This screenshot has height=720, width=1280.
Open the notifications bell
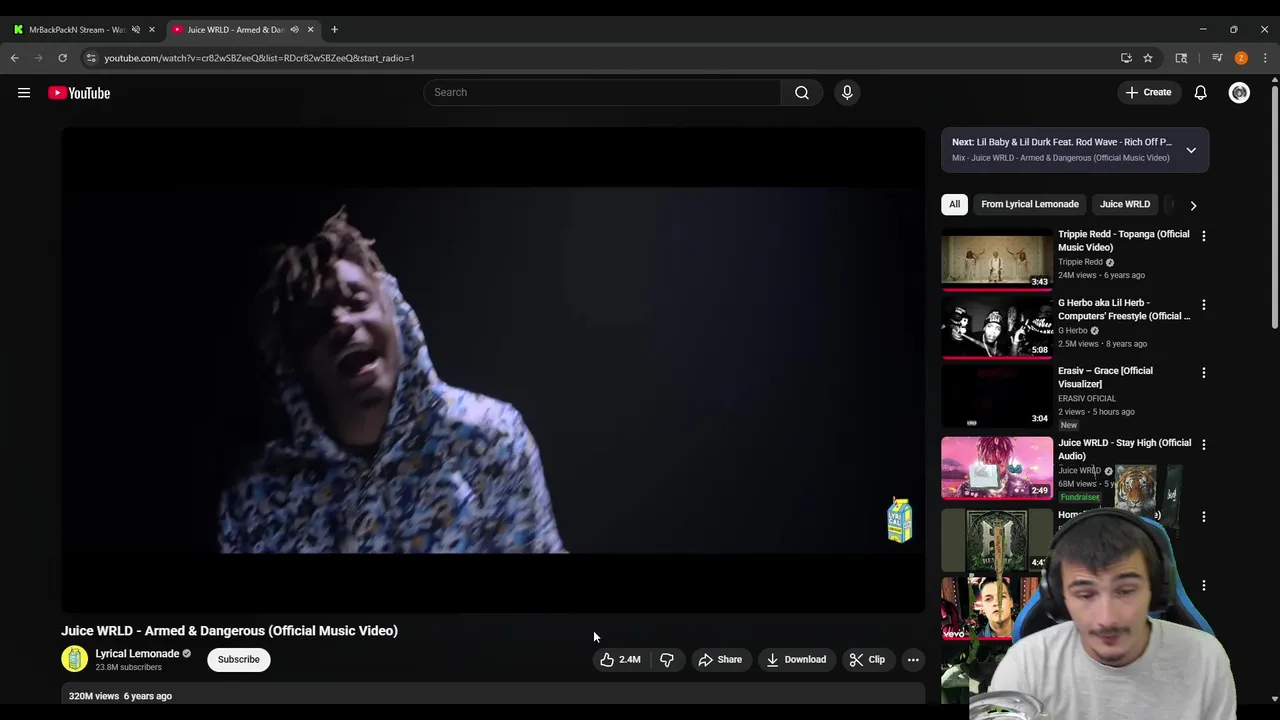point(1200,92)
